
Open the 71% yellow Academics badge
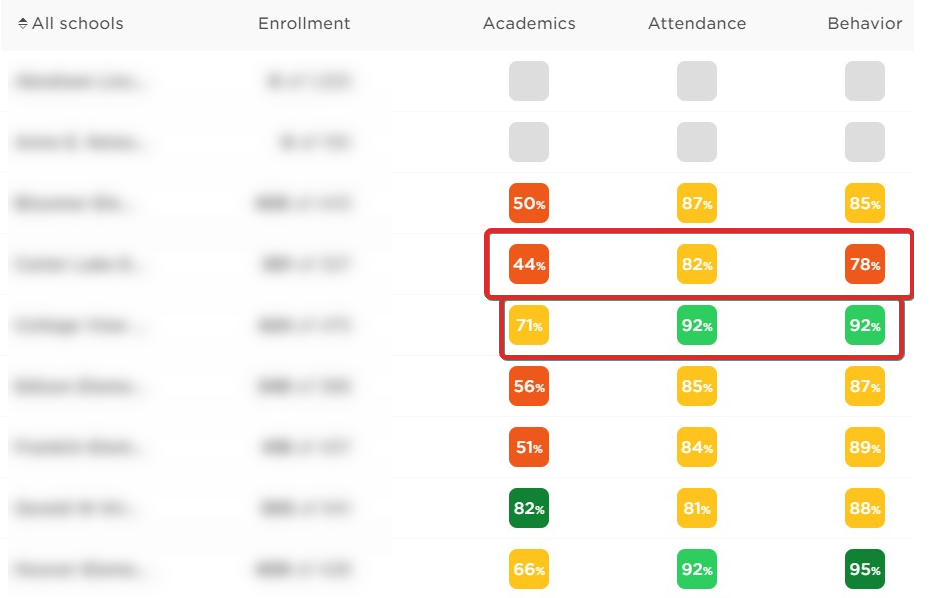click(x=529, y=325)
